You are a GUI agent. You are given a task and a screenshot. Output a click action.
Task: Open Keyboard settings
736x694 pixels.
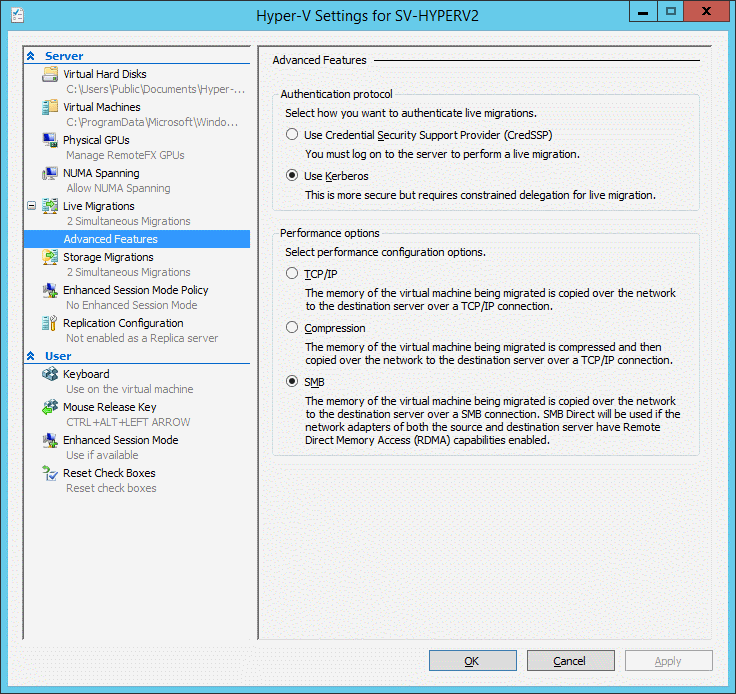86,374
